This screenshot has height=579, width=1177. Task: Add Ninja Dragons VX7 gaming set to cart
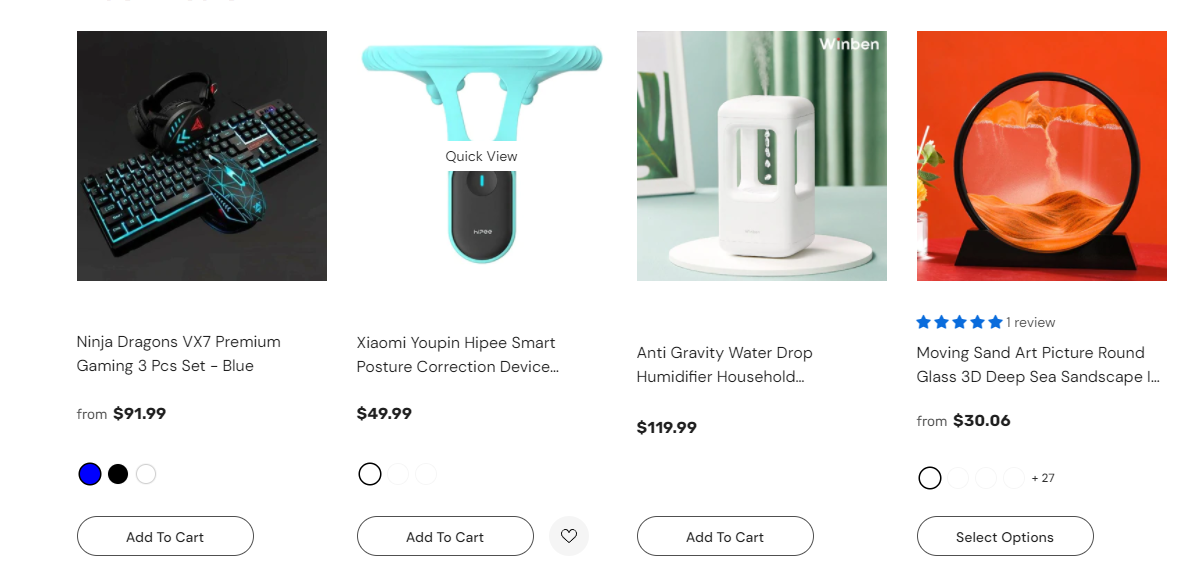165,536
